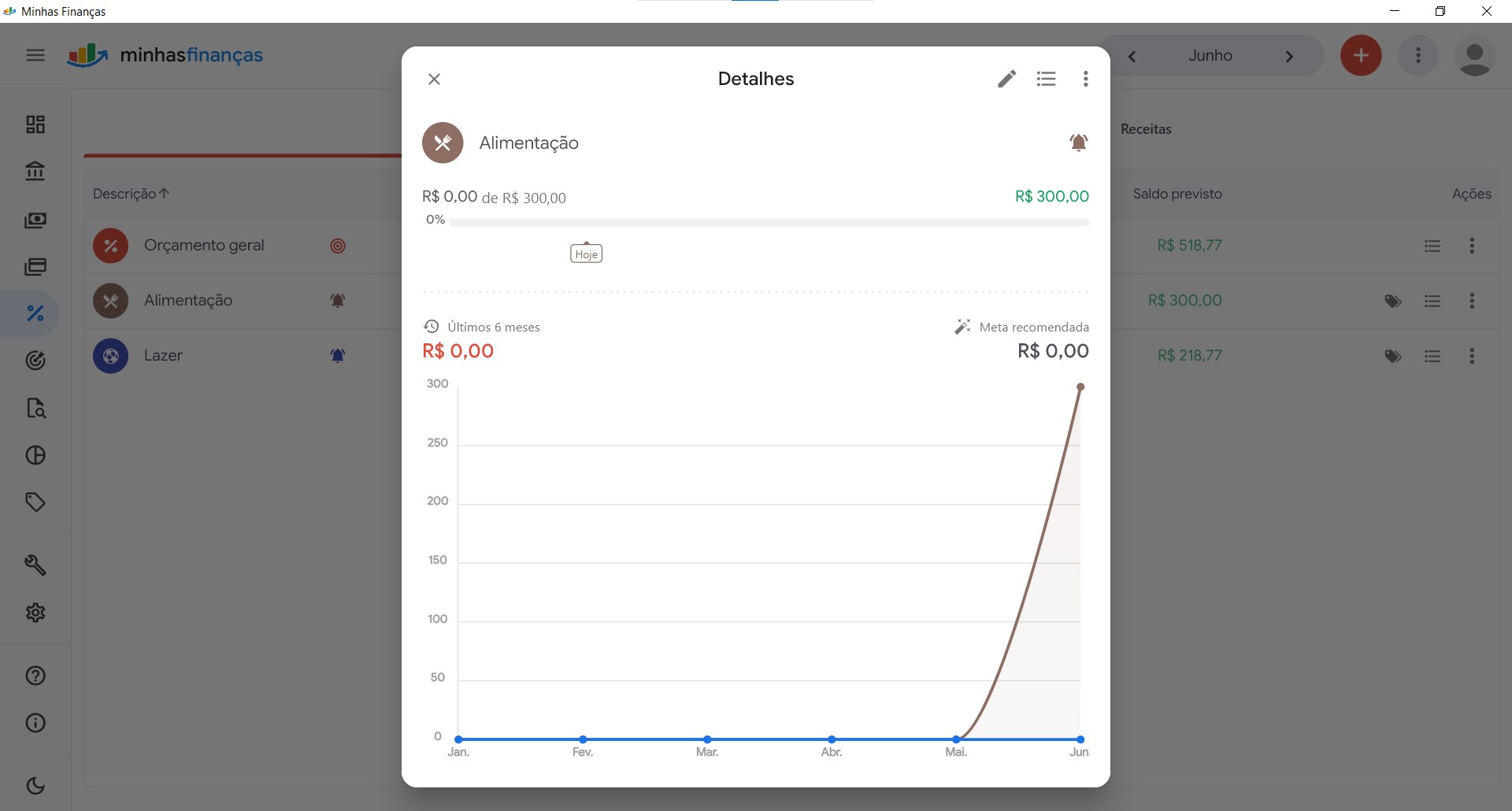Open the Junho month selector
The image size is (1512, 811).
tap(1210, 56)
